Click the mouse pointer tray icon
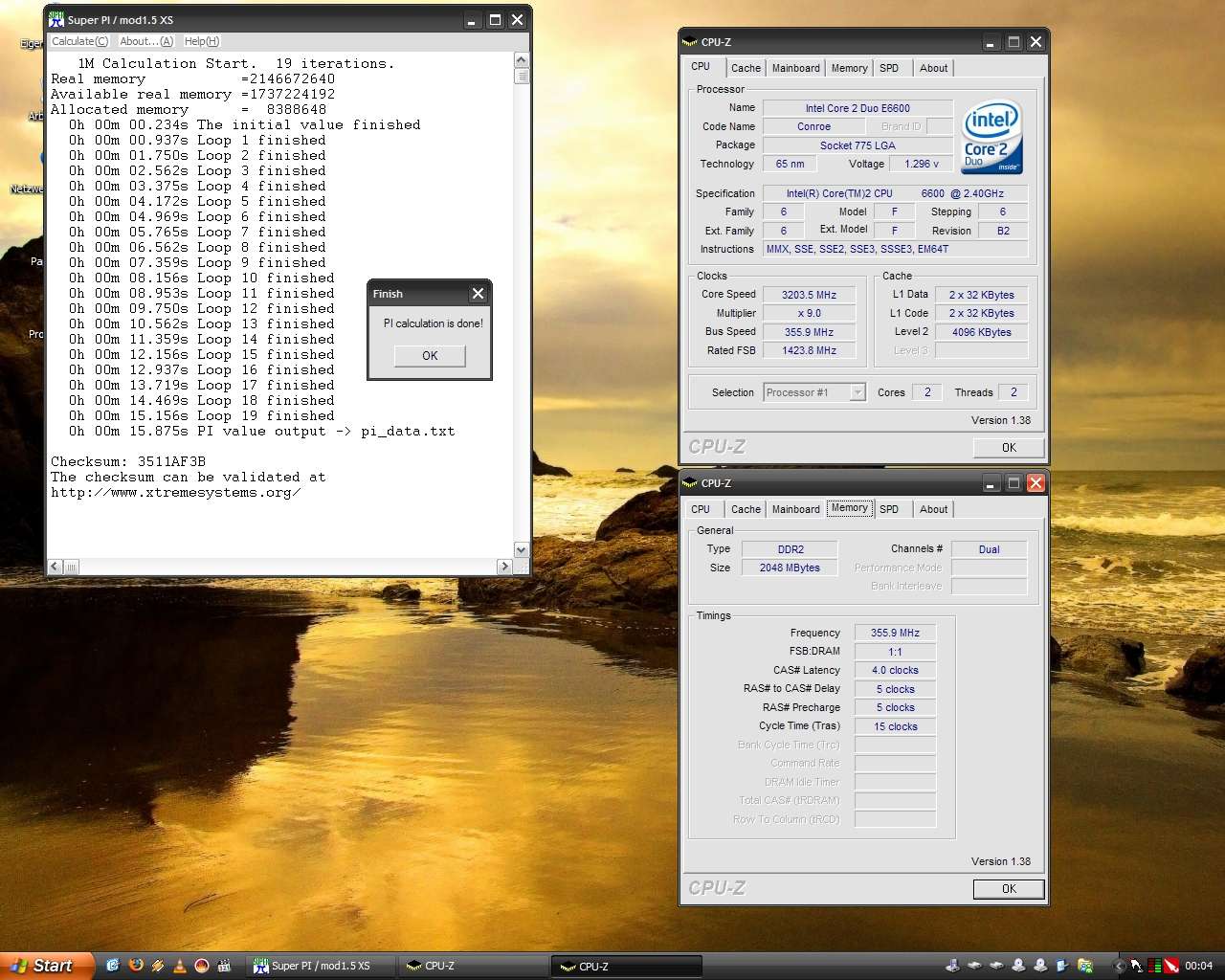Image resolution: width=1225 pixels, height=980 pixels. point(1137,966)
